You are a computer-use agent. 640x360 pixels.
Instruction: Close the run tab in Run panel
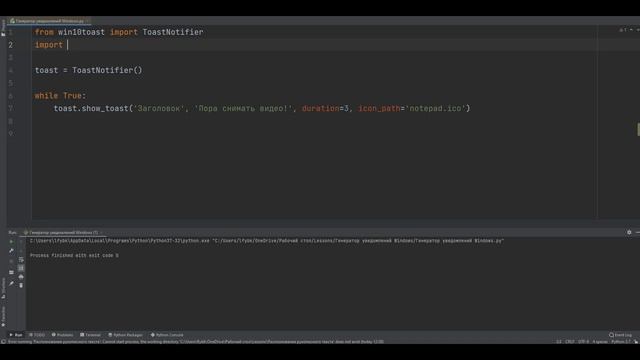(101, 233)
